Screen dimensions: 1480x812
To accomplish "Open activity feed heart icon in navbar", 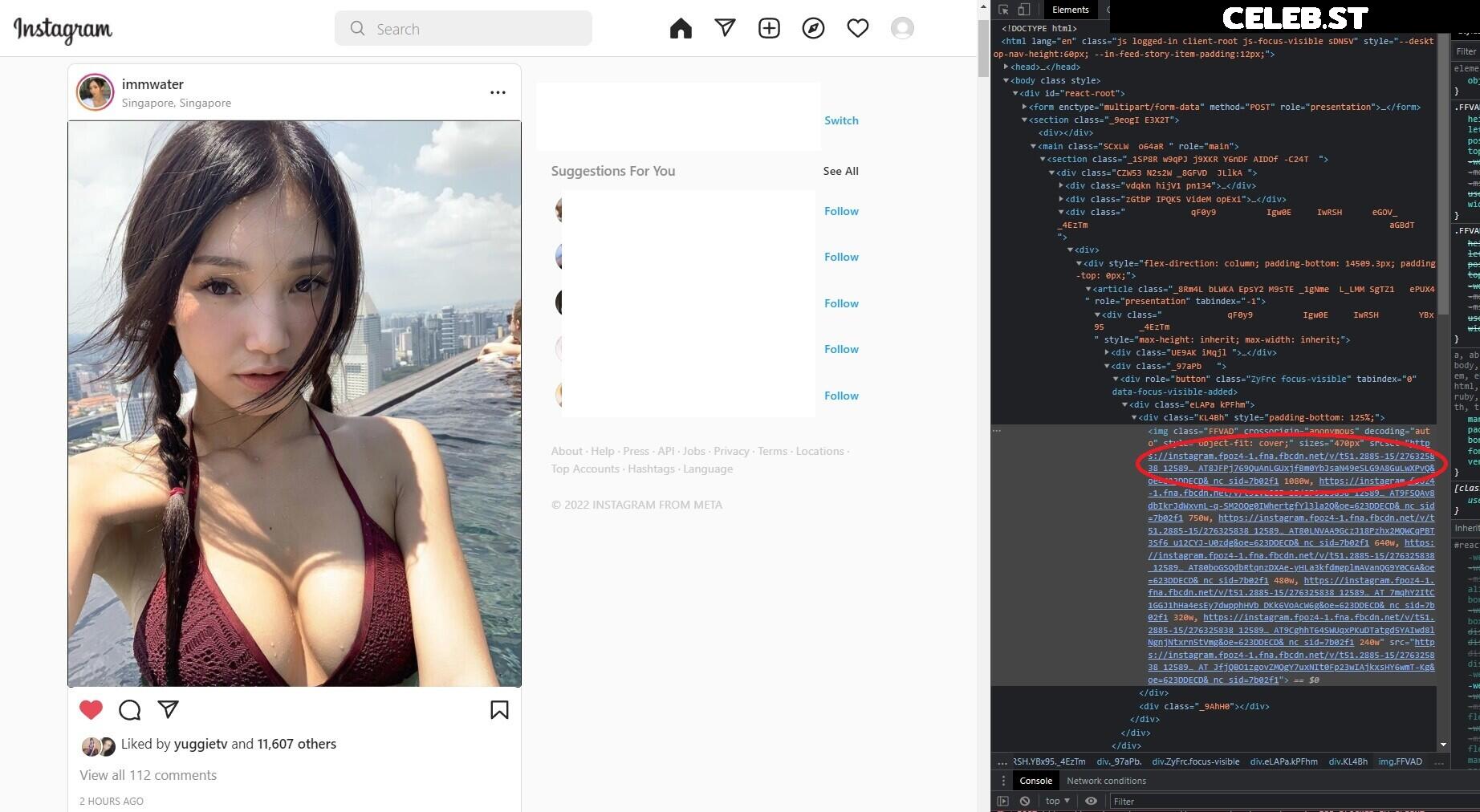I will (857, 29).
